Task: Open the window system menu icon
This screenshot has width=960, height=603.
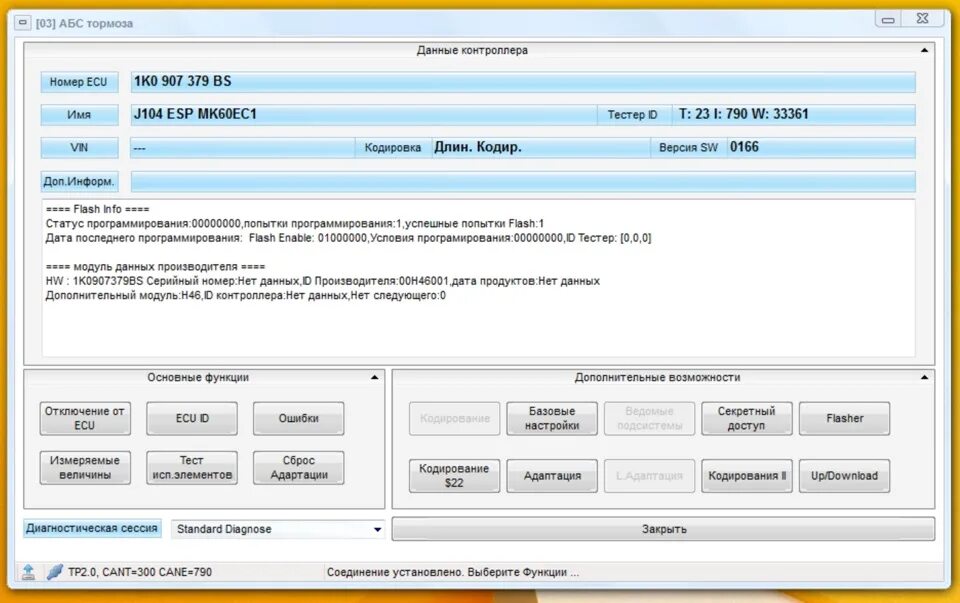Action: (x=23, y=23)
